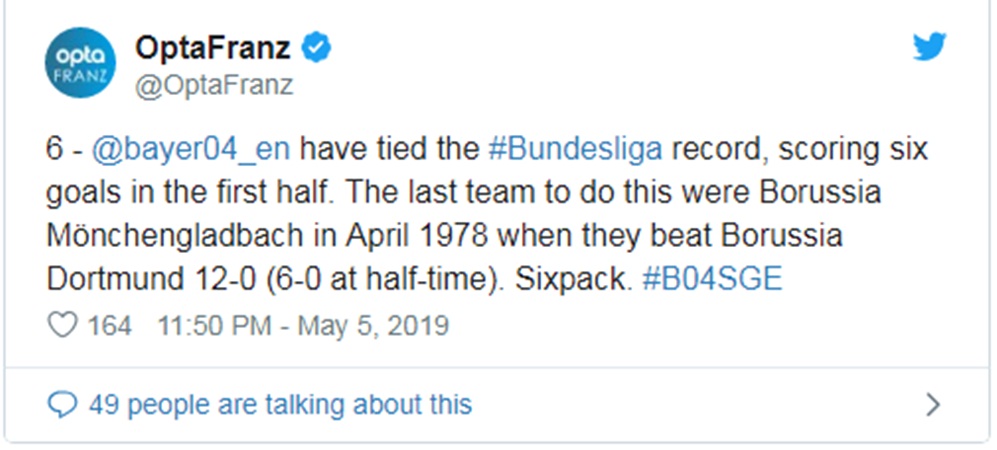This screenshot has height=450, width=997.
Task: Open "49 people are talking about this"
Action: tap(279, 404)
